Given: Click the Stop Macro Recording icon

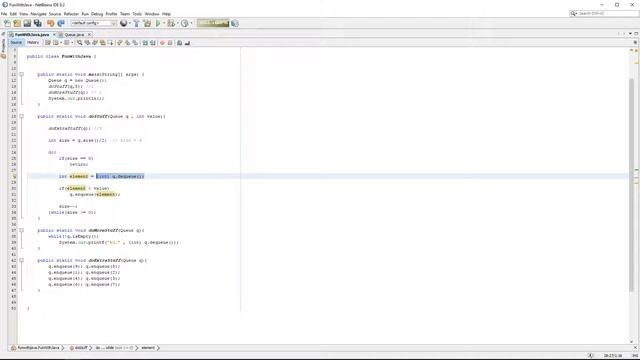Looking at the screenshot, I should 170,42.
